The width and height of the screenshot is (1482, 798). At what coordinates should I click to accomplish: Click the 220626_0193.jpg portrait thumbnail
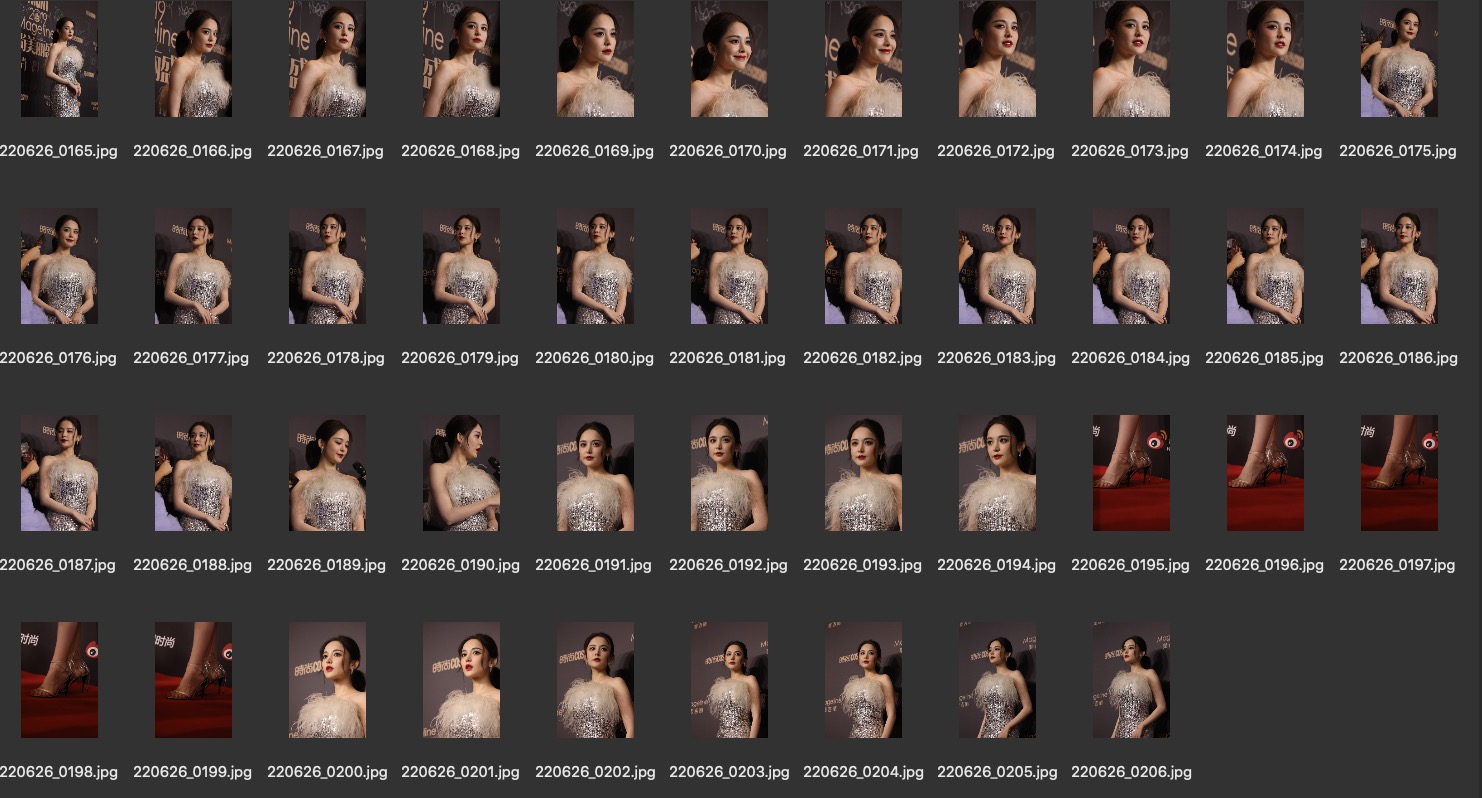coord(863,473)
